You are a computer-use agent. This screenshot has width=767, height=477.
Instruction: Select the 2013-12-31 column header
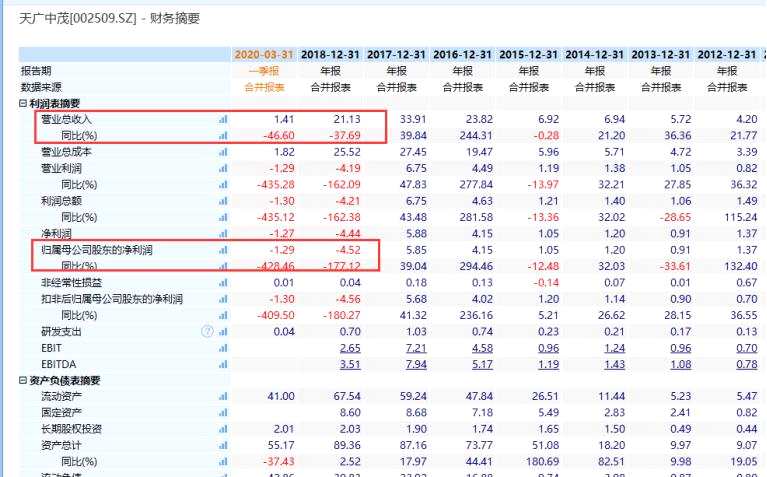pyautogui.click(x=661, y=54)
